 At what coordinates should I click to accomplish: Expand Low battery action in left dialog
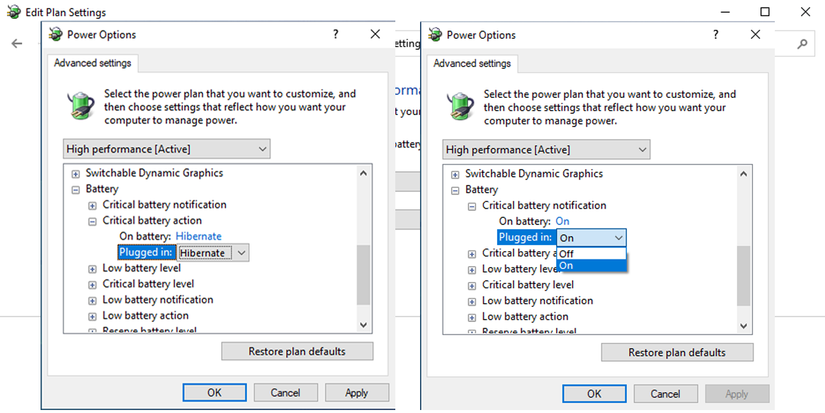92,317
